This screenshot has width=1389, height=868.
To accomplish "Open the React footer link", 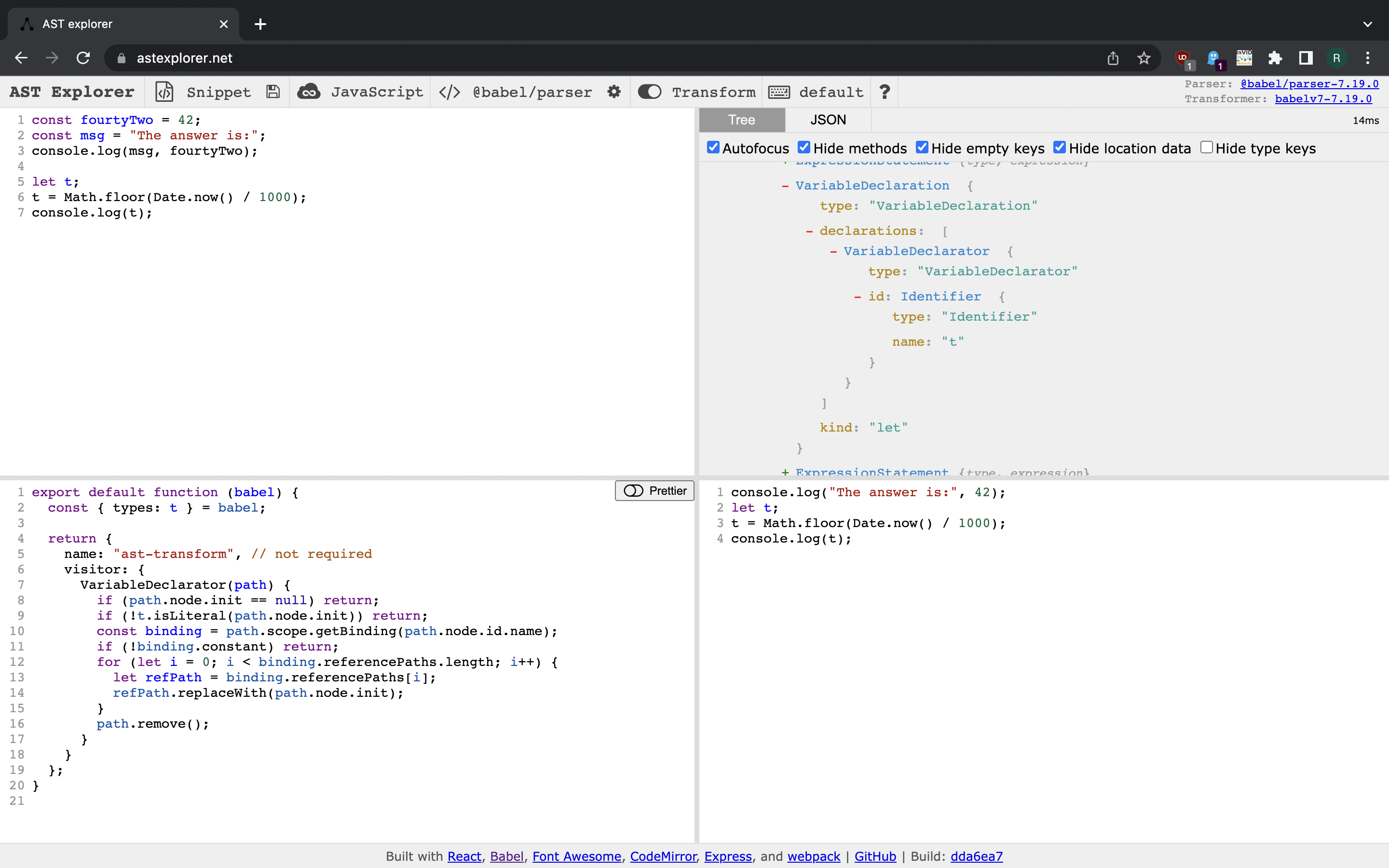I will click(464, 856).
